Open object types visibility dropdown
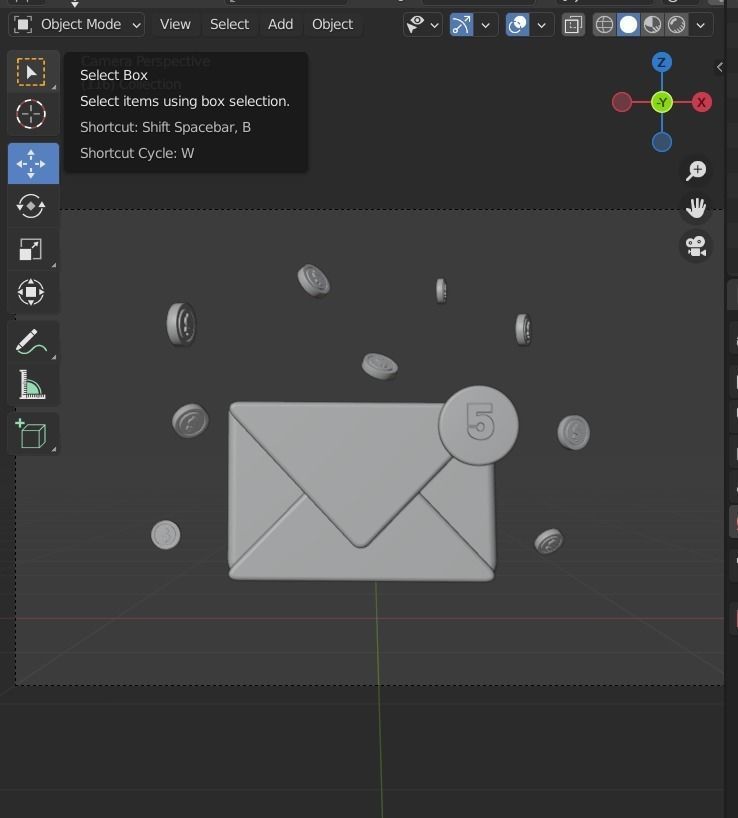This screenshot has height=818, width=738. pos(423,25)
